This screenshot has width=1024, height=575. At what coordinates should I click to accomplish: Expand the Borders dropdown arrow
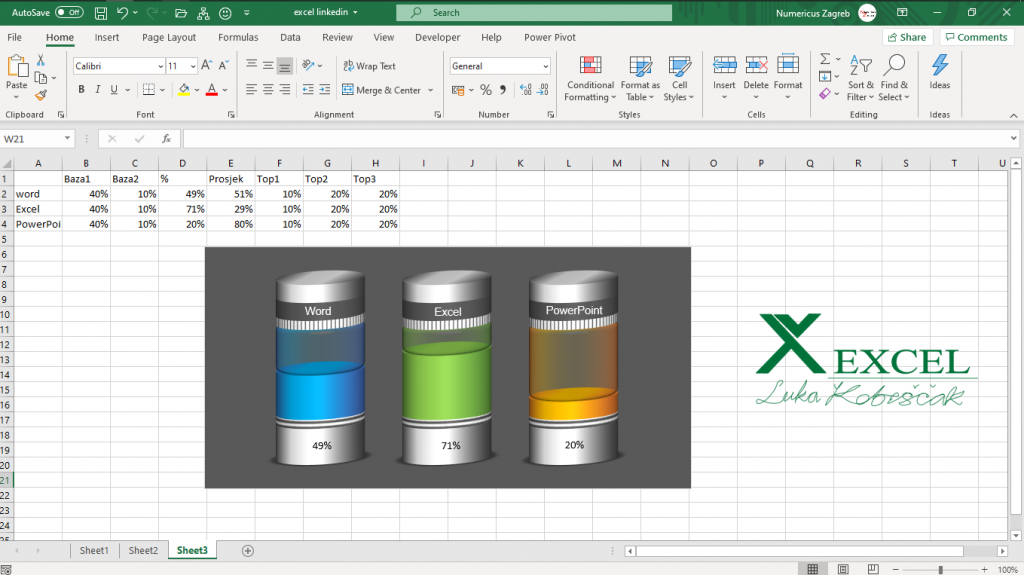pos(162,90)
